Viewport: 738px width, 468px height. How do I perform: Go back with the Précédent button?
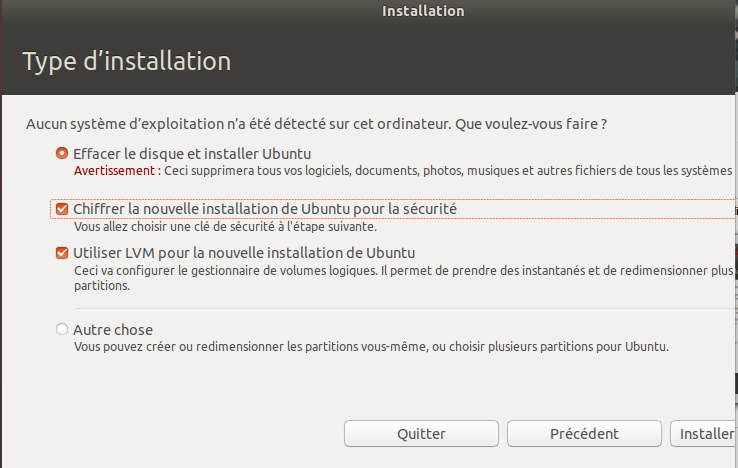pyautogui.click(x=584, y=434)
